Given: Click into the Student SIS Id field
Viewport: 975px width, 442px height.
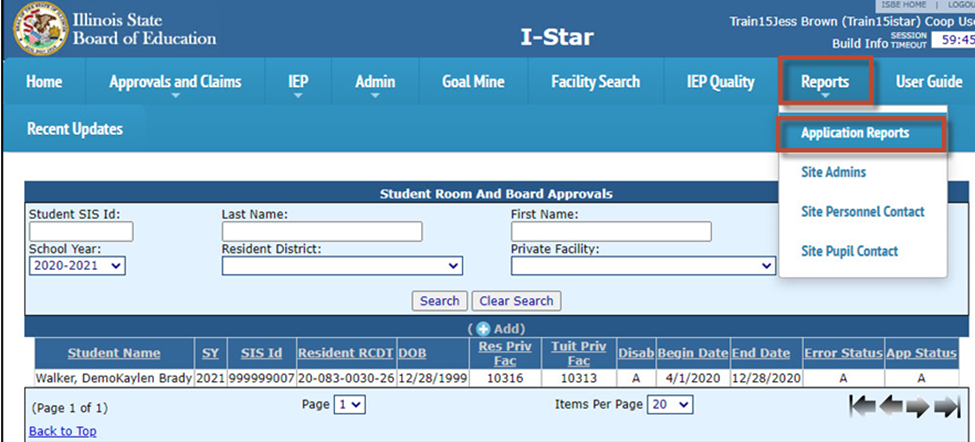Looking at the screenshot, I should 81,232.
